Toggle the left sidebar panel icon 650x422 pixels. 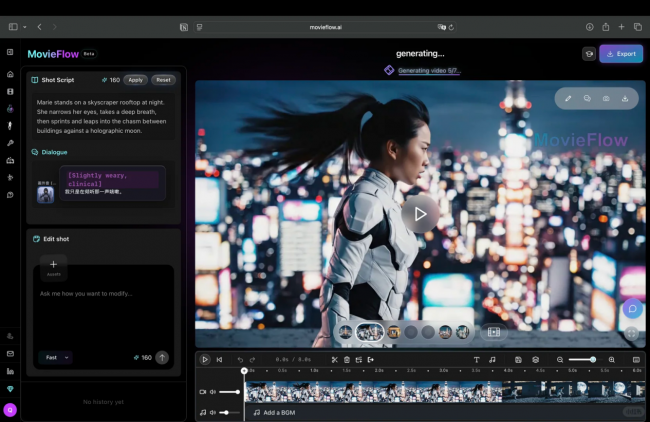tap(10, 52)
